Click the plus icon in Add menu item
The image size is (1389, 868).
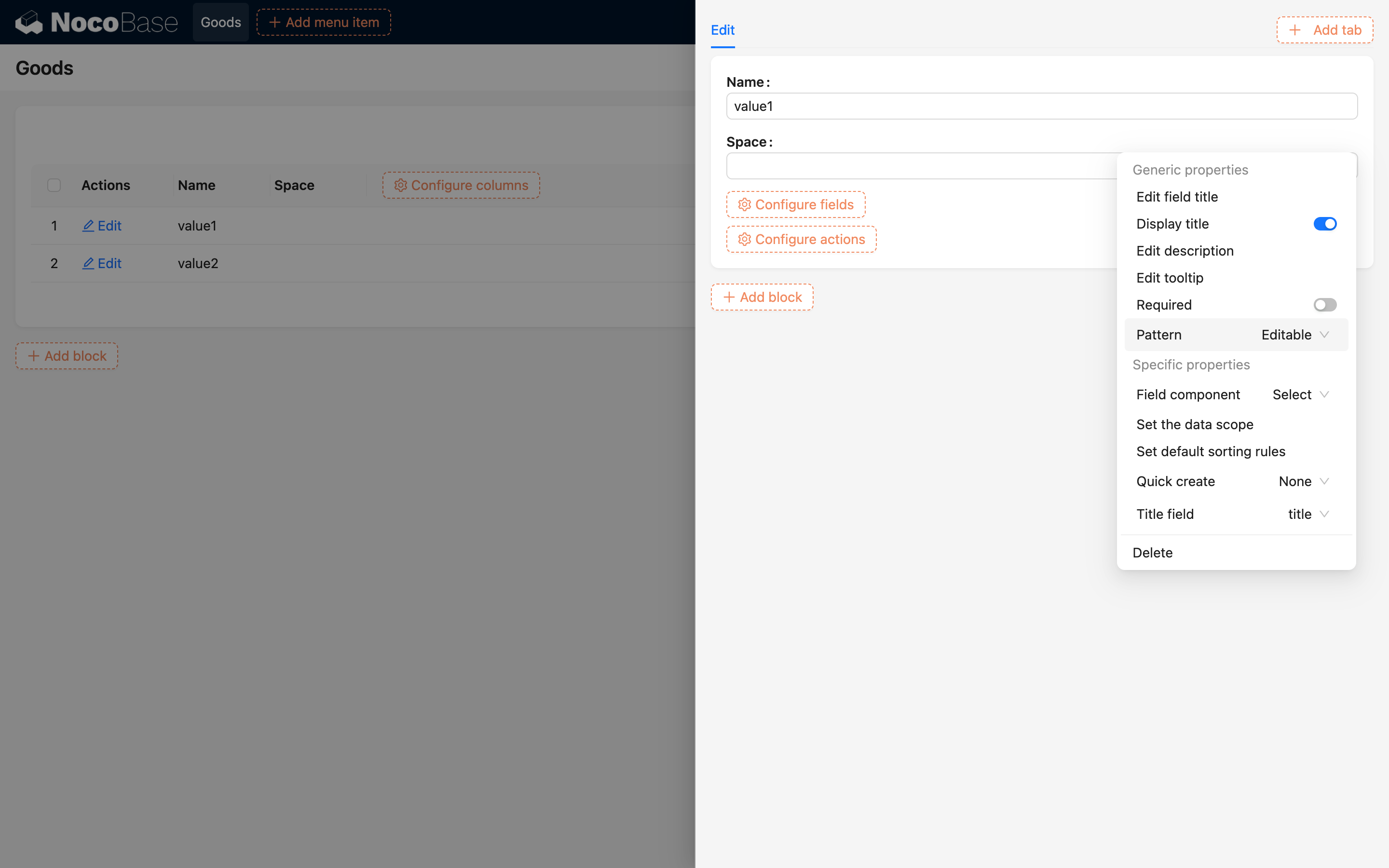pos(275,22)
